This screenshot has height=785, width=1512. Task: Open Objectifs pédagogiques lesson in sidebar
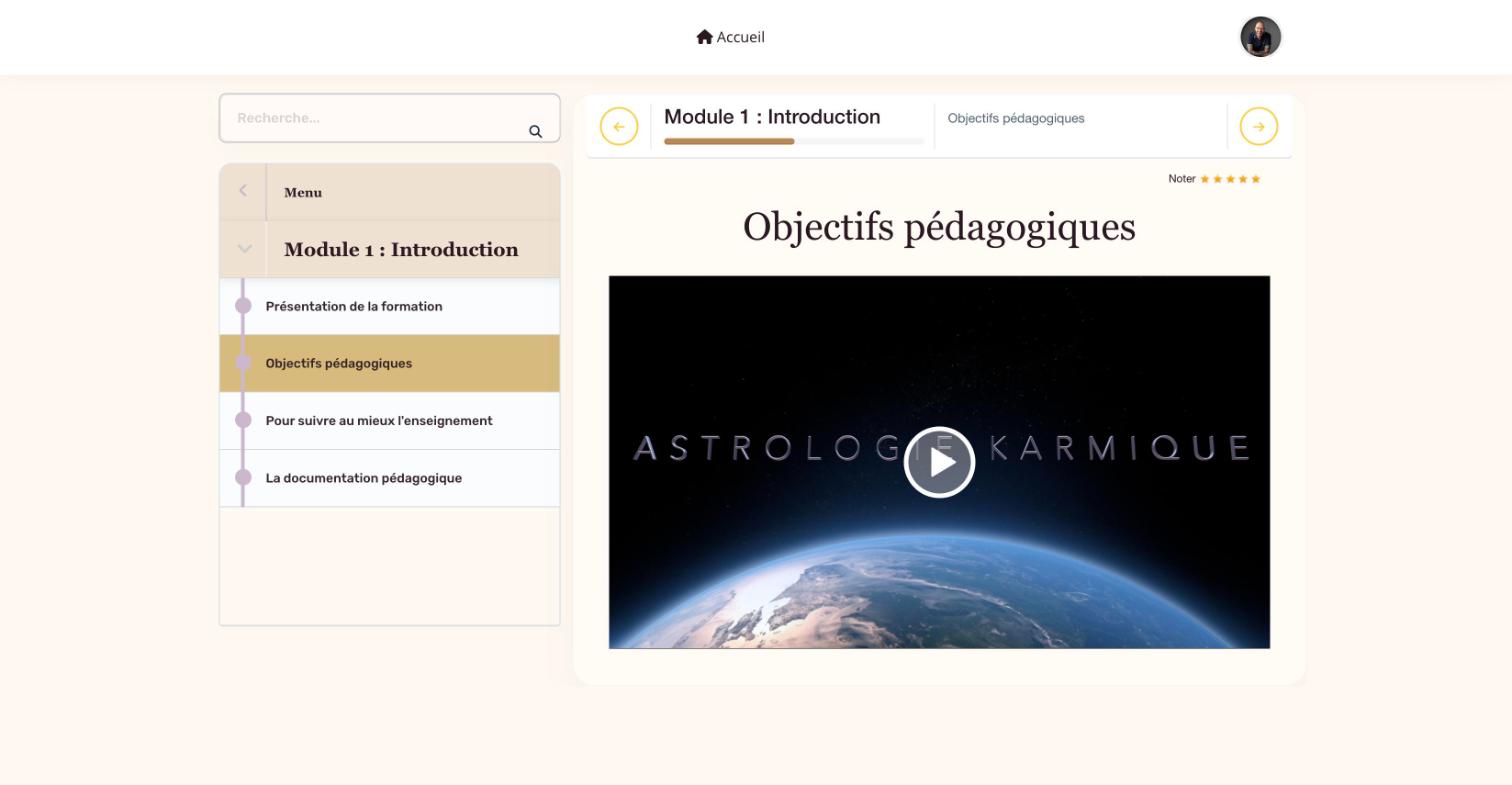tap(390, 363)
